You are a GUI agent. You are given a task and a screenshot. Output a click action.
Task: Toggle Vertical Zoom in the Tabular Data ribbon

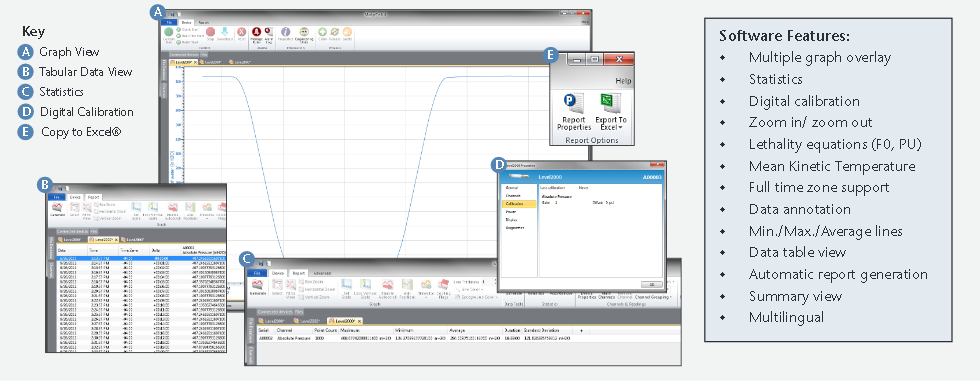(x=109, y=219)
